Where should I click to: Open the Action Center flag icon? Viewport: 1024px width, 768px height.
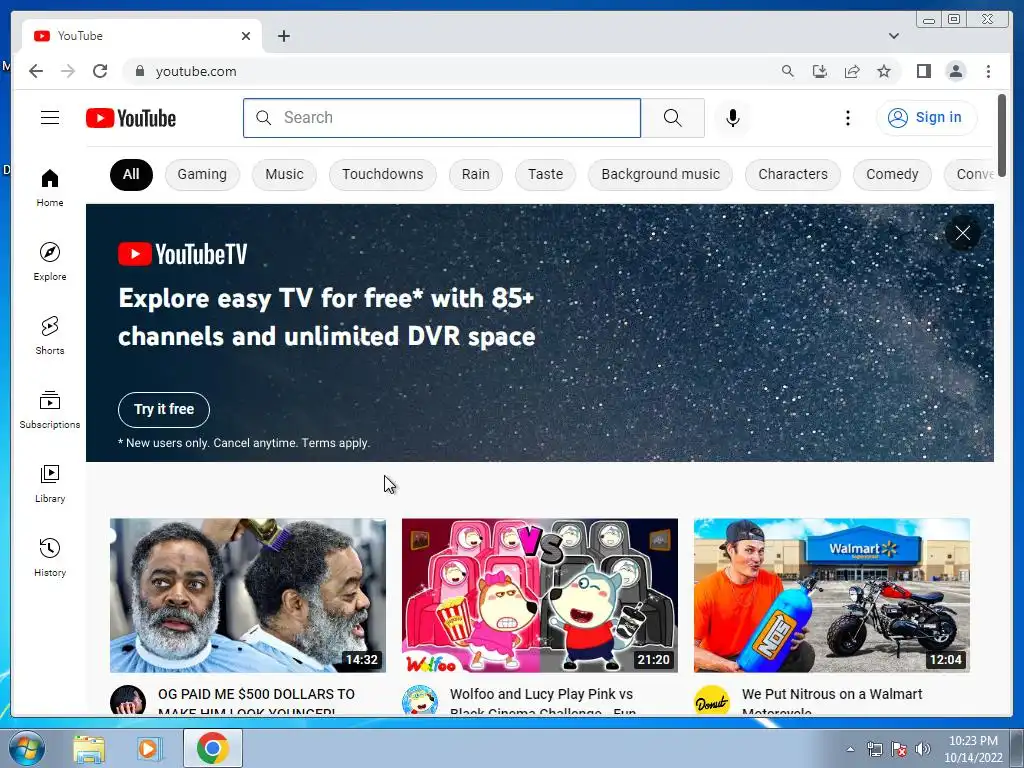(899, 749)
